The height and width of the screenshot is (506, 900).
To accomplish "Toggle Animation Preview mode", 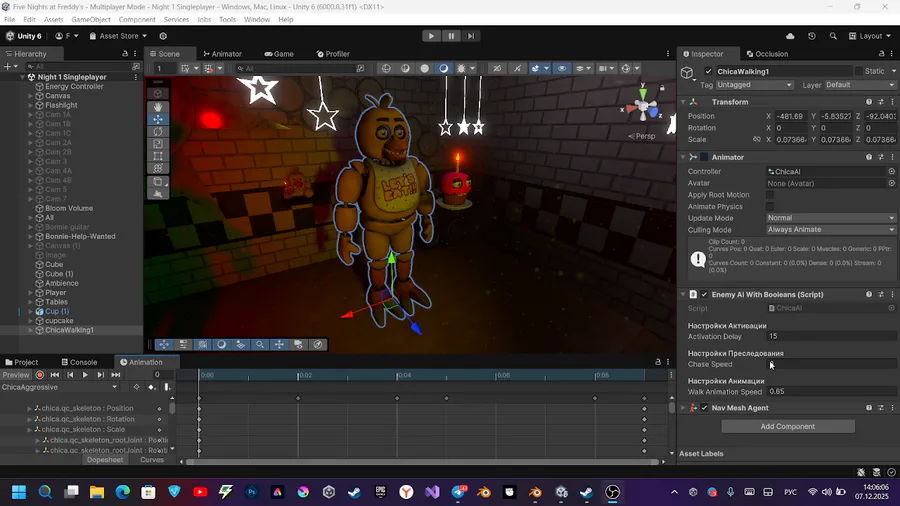I will 15,375.
